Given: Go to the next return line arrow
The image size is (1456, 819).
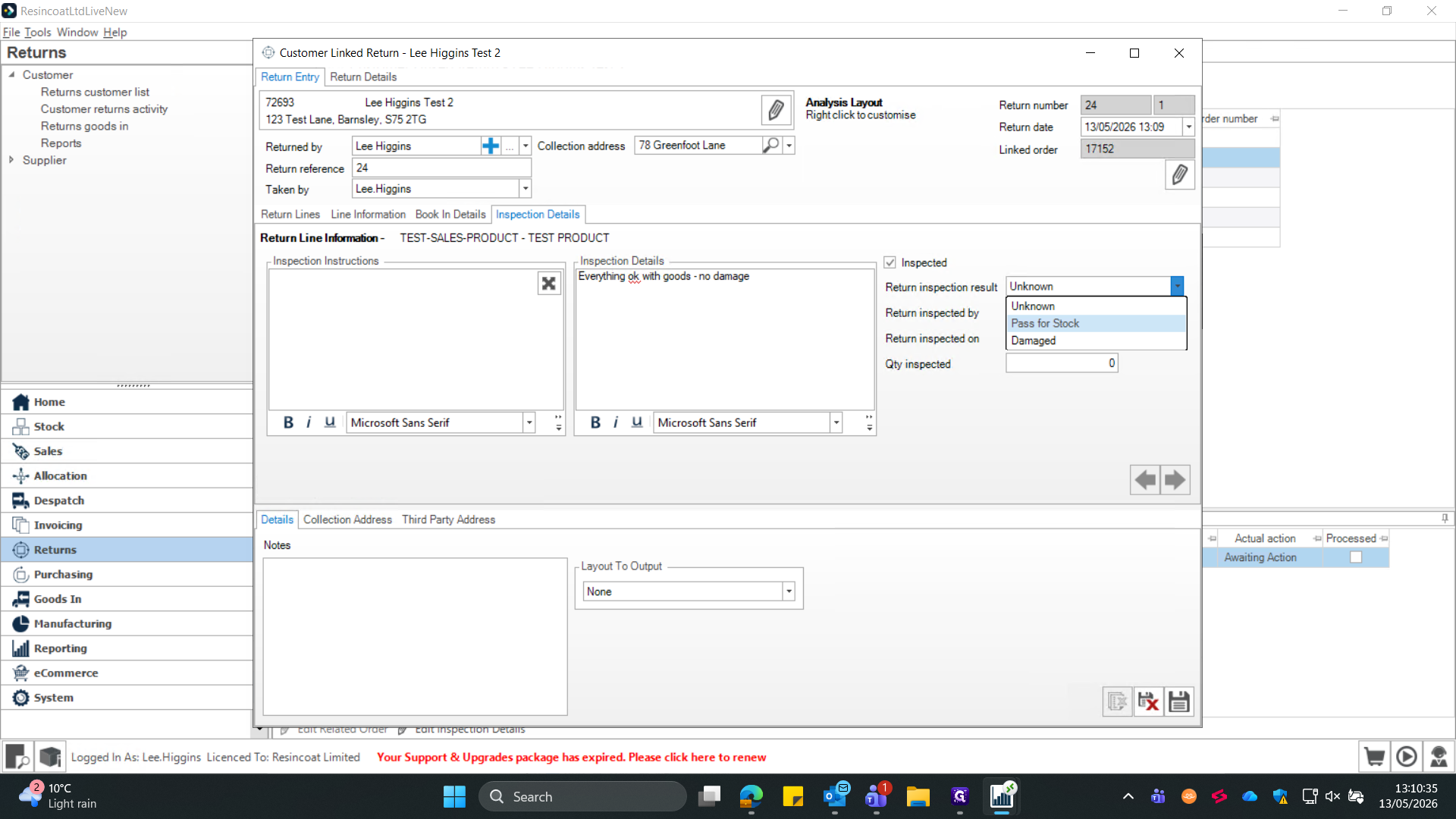Looking at the screenshot, I should 1175,479.
